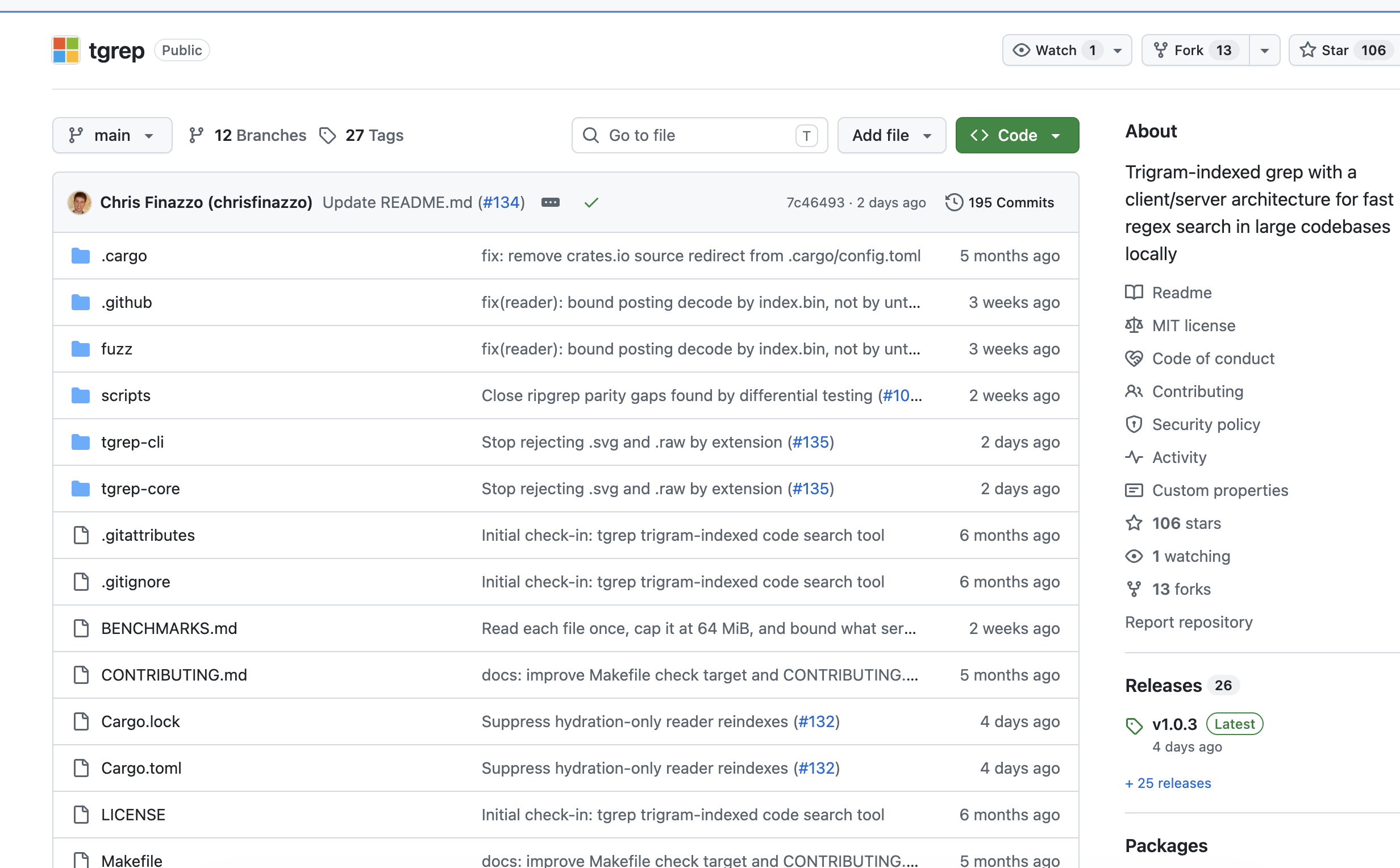
Task: Star the tgrep repository
Action: click(1344, 50)
